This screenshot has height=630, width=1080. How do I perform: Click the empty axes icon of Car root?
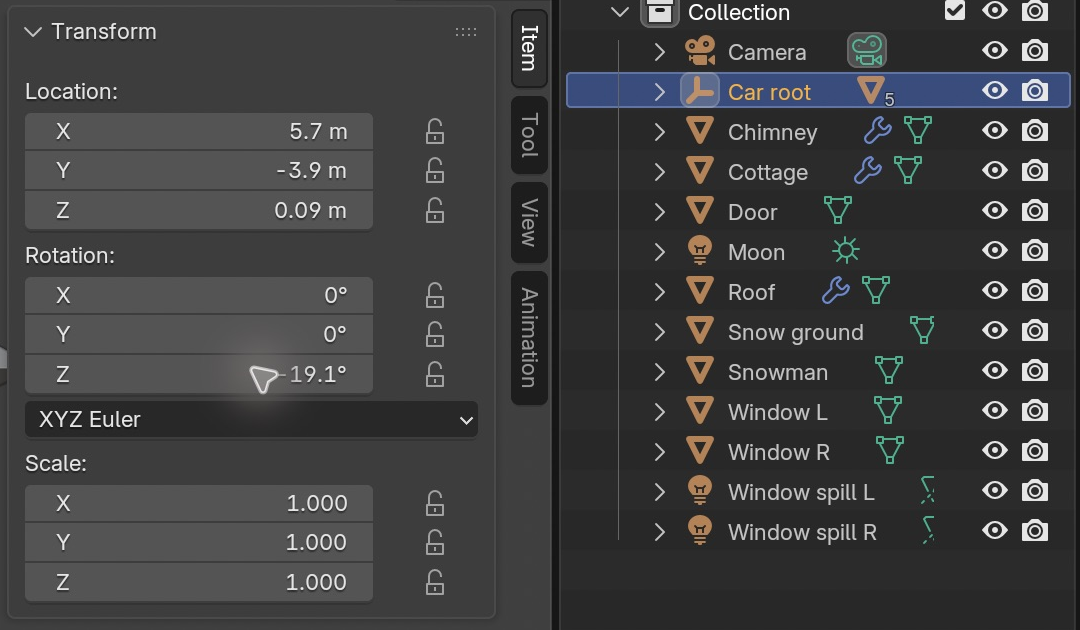(700, 92)
